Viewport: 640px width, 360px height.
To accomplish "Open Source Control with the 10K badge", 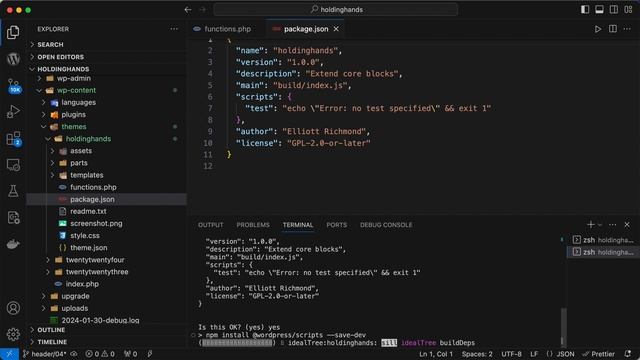I will pos(13,86).
